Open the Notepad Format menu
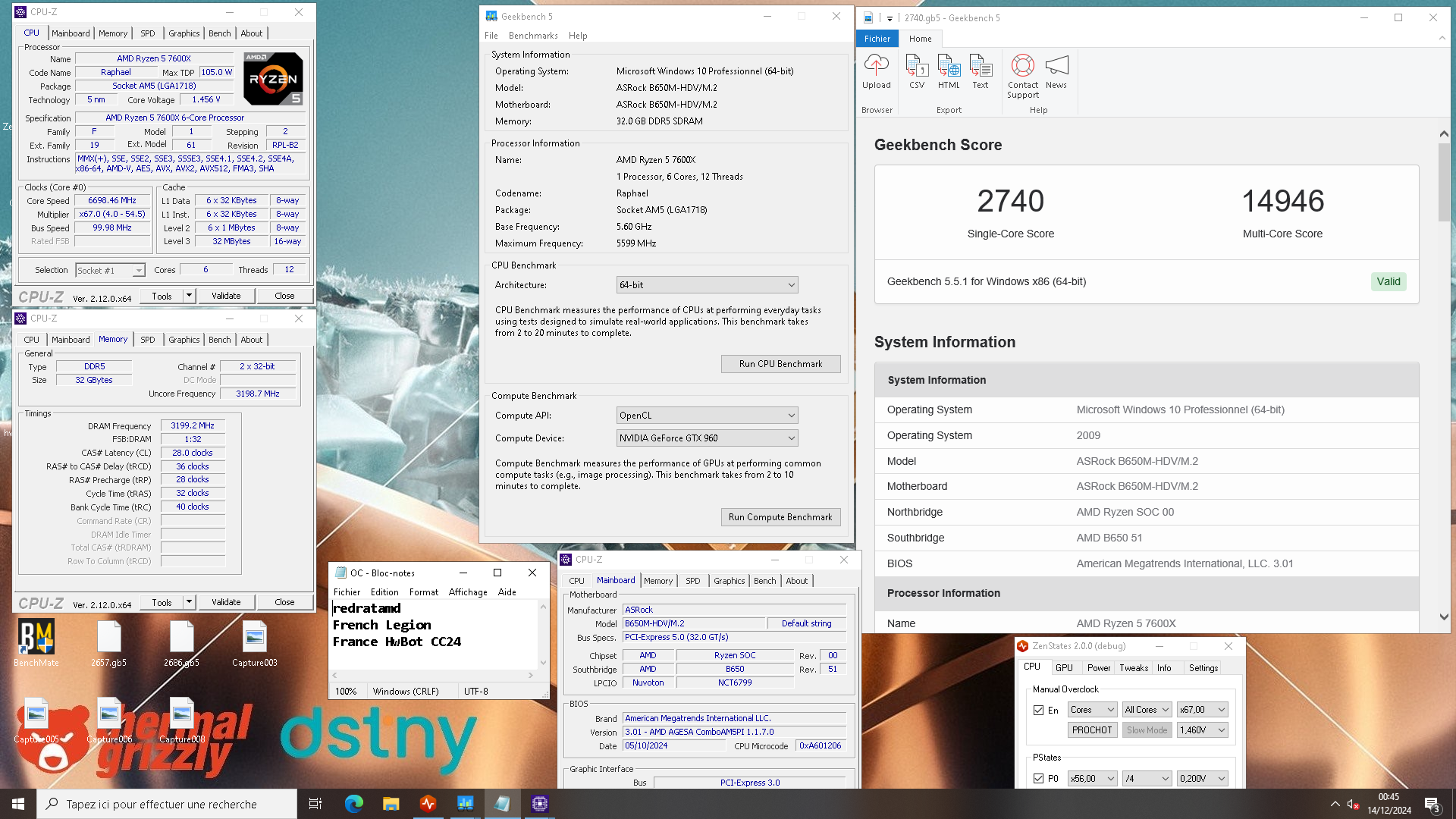This screenshot has height=819, width=1456. click(423, 592)
